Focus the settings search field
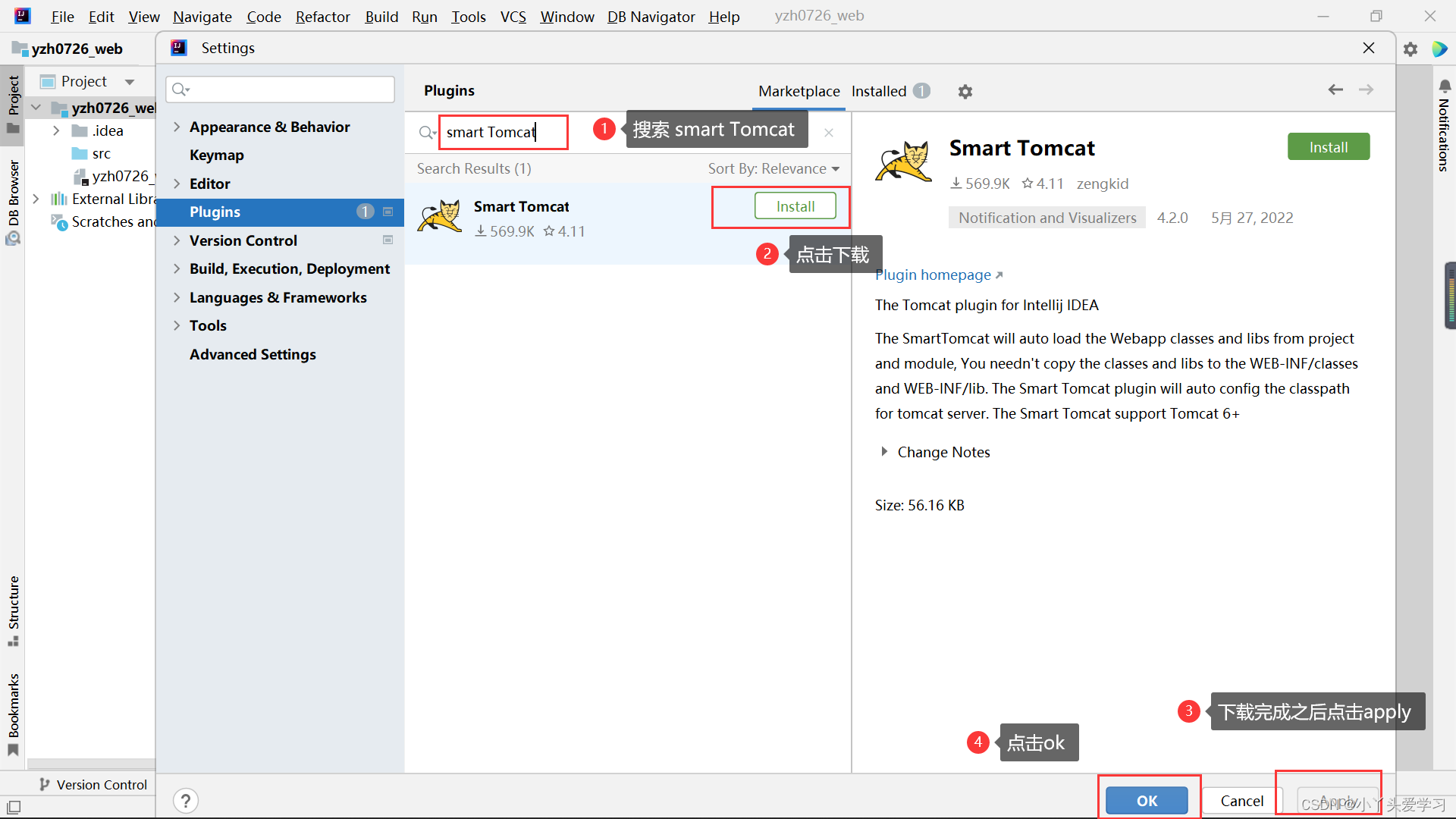This screenshot has width=1456, height=819. (x=281, y=89)
